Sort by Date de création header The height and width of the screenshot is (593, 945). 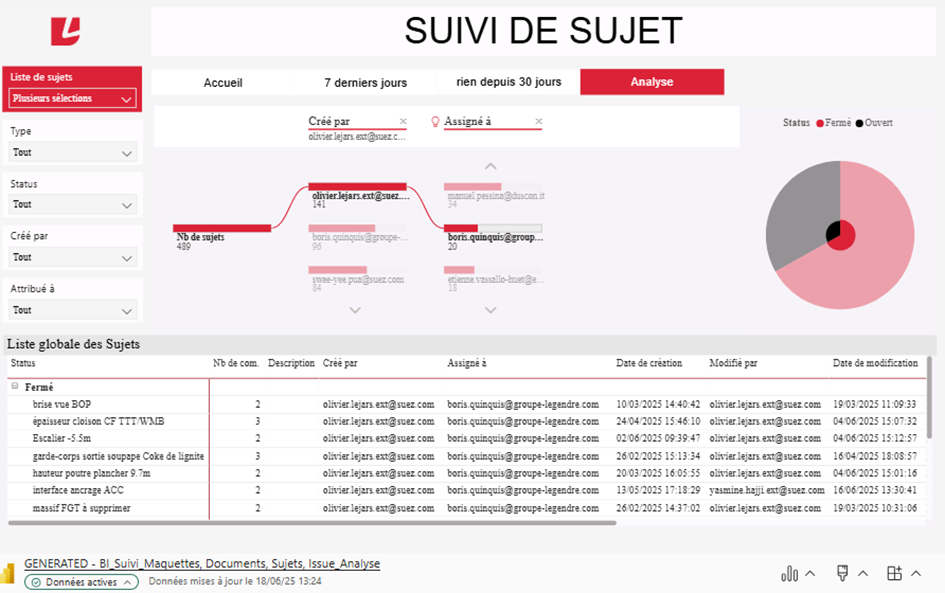649,363
